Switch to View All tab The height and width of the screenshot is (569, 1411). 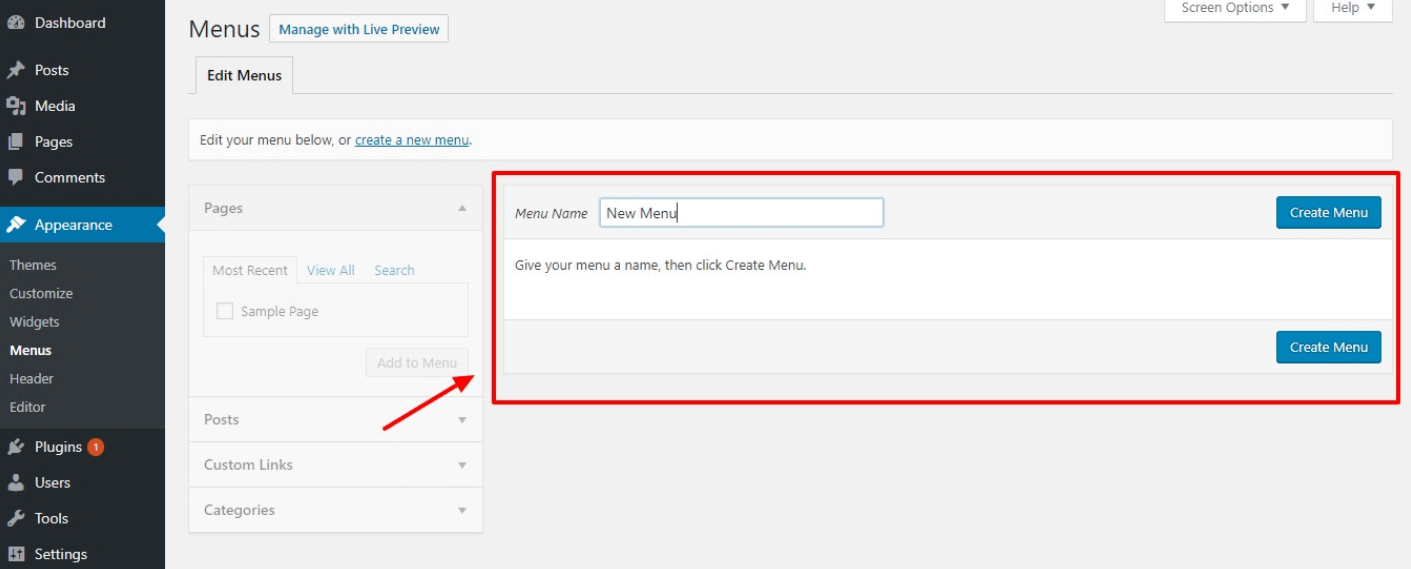click(x=331, y=270)
